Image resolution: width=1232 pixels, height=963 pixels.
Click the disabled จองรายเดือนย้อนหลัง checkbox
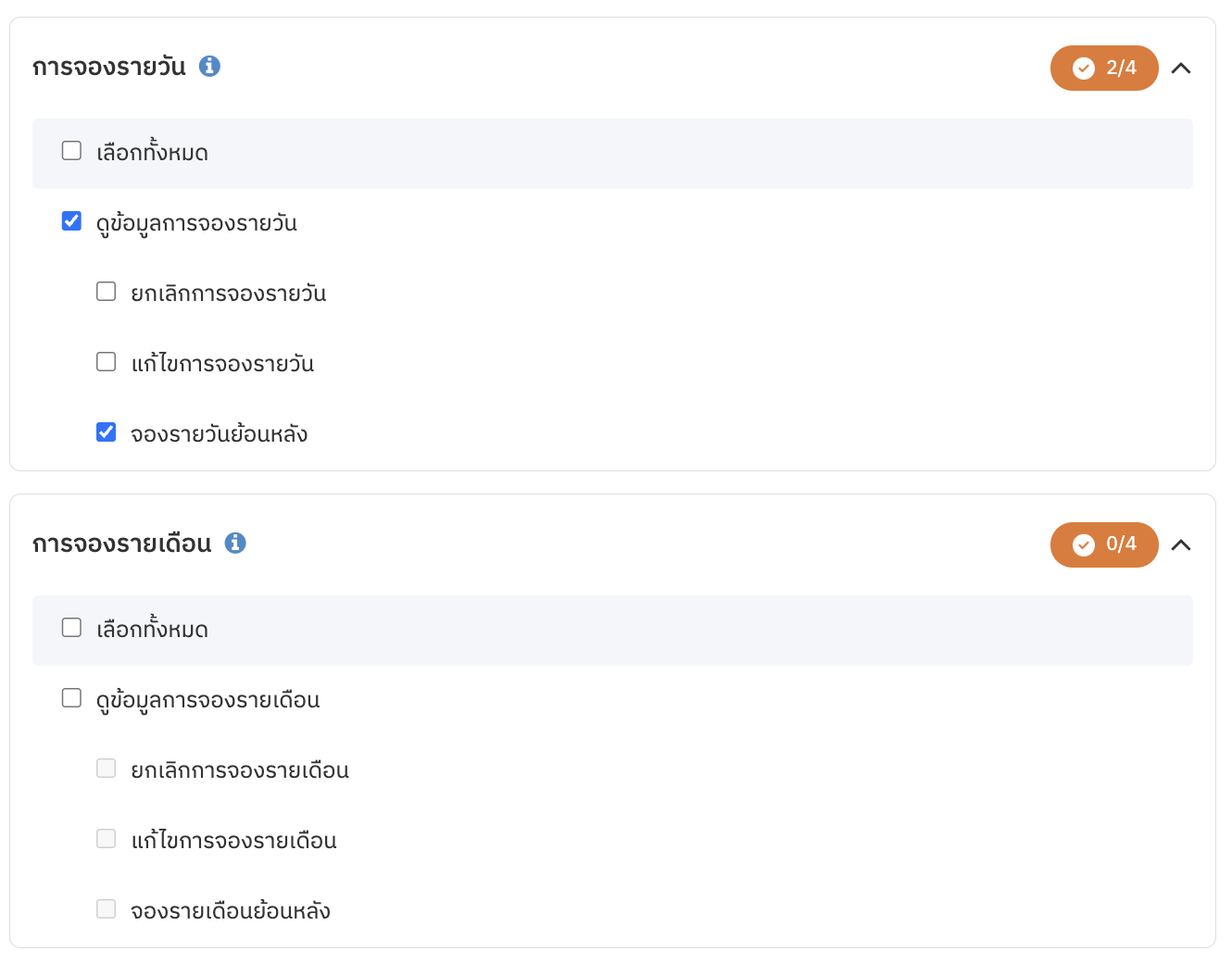[107, 908]
